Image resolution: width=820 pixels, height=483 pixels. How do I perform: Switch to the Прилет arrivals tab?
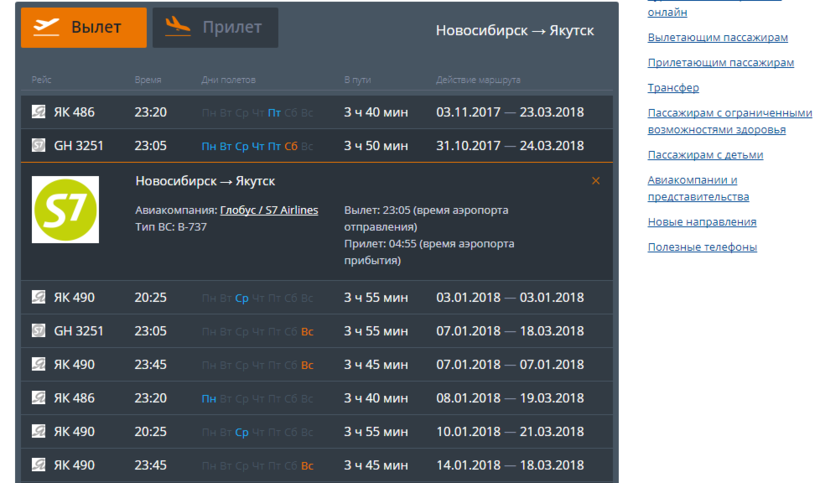[215, 27]
